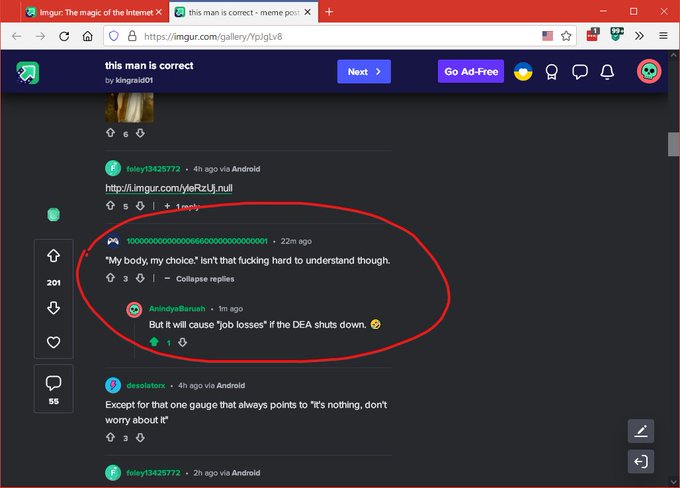Open the chat messages icon

point(580,72)
